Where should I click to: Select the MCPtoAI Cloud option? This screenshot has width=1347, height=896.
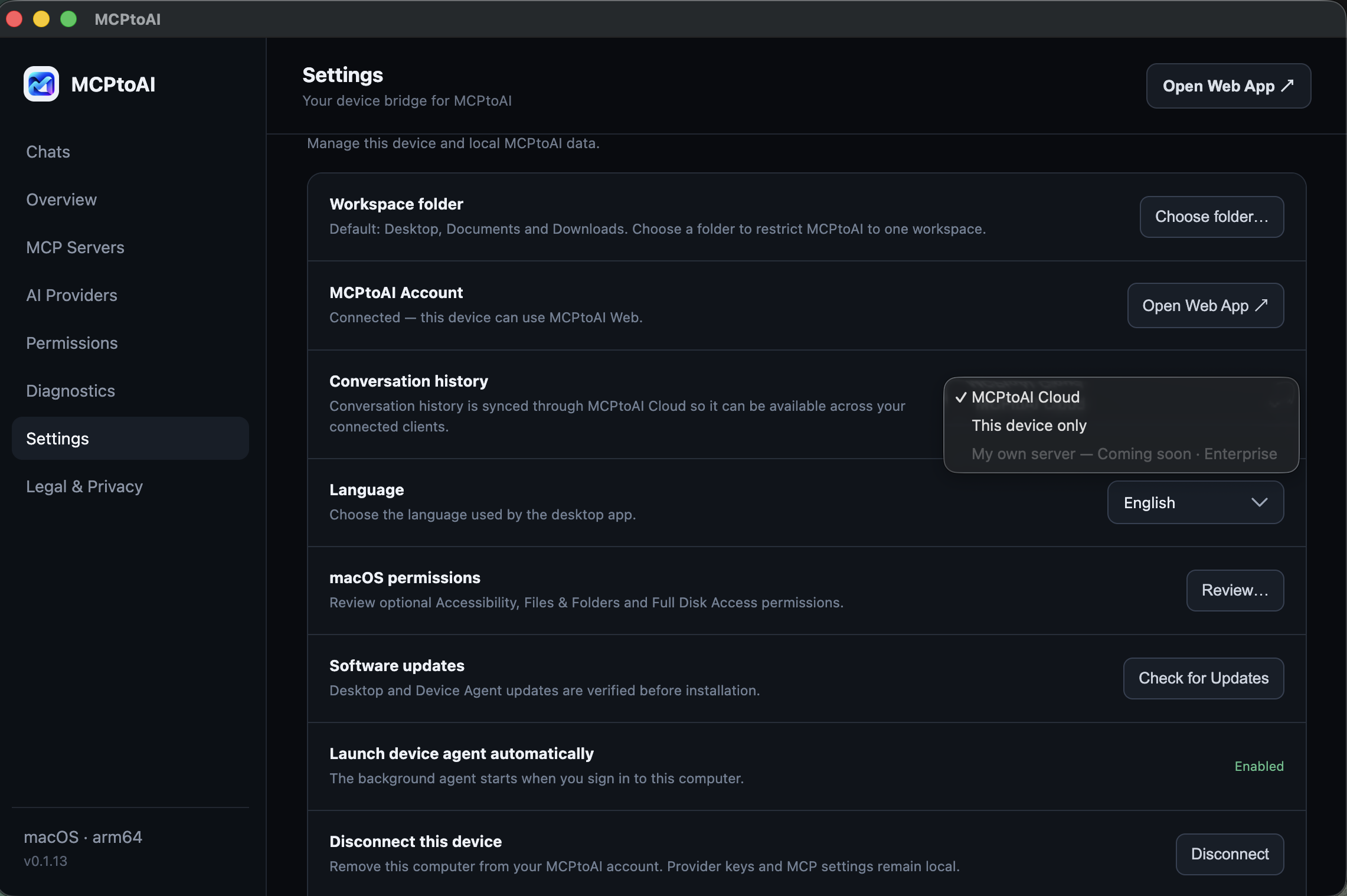pos(1121,397)
